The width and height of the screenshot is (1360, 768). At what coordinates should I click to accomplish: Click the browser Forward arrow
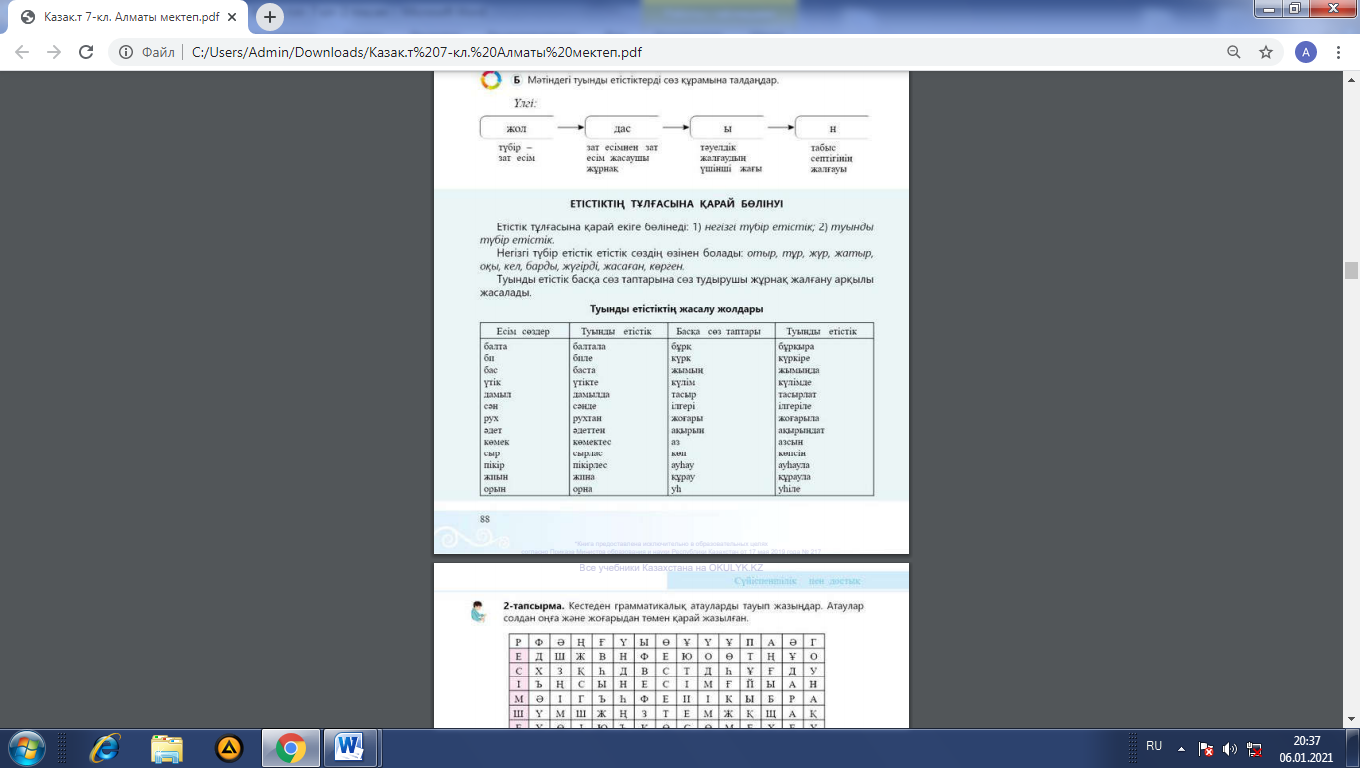pyautogui.click(x=54, y=52)
